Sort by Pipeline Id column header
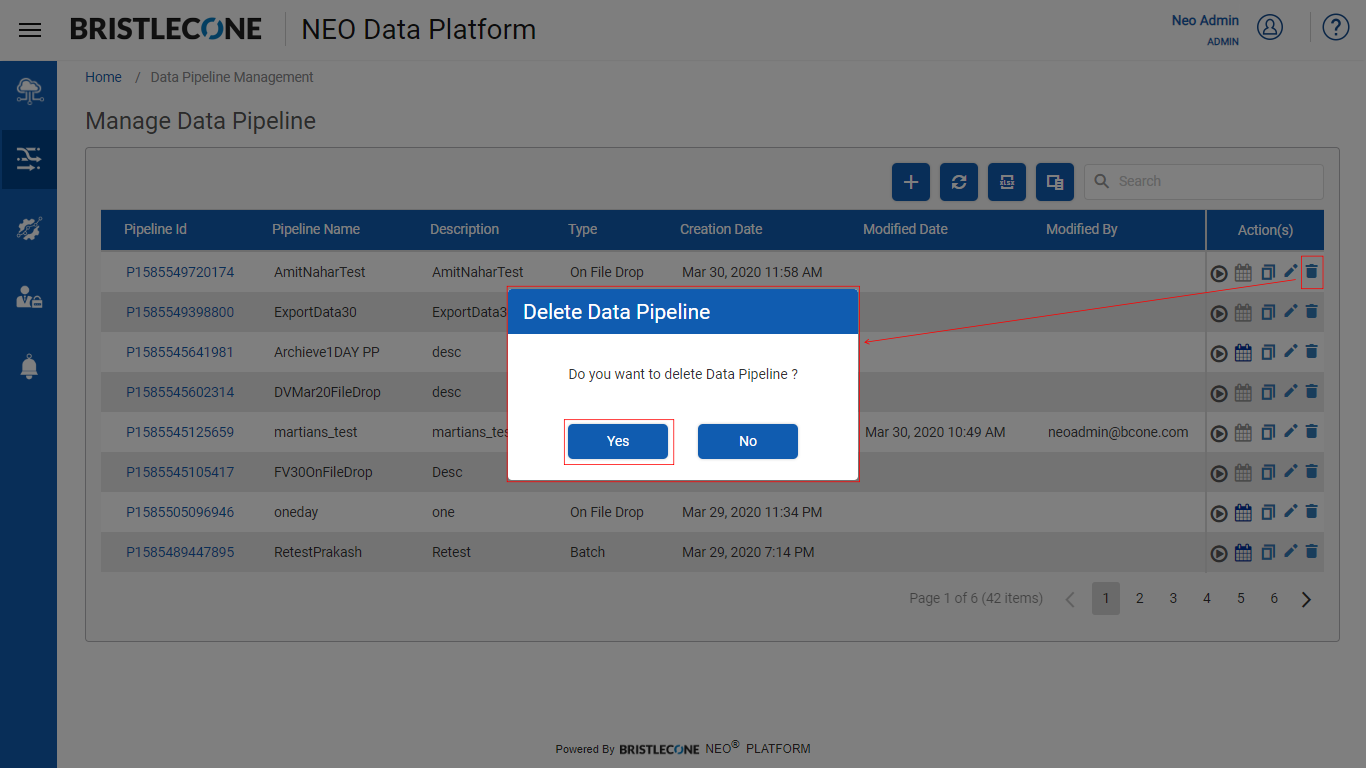The image size is (1366, 768). tap(155, 229)
